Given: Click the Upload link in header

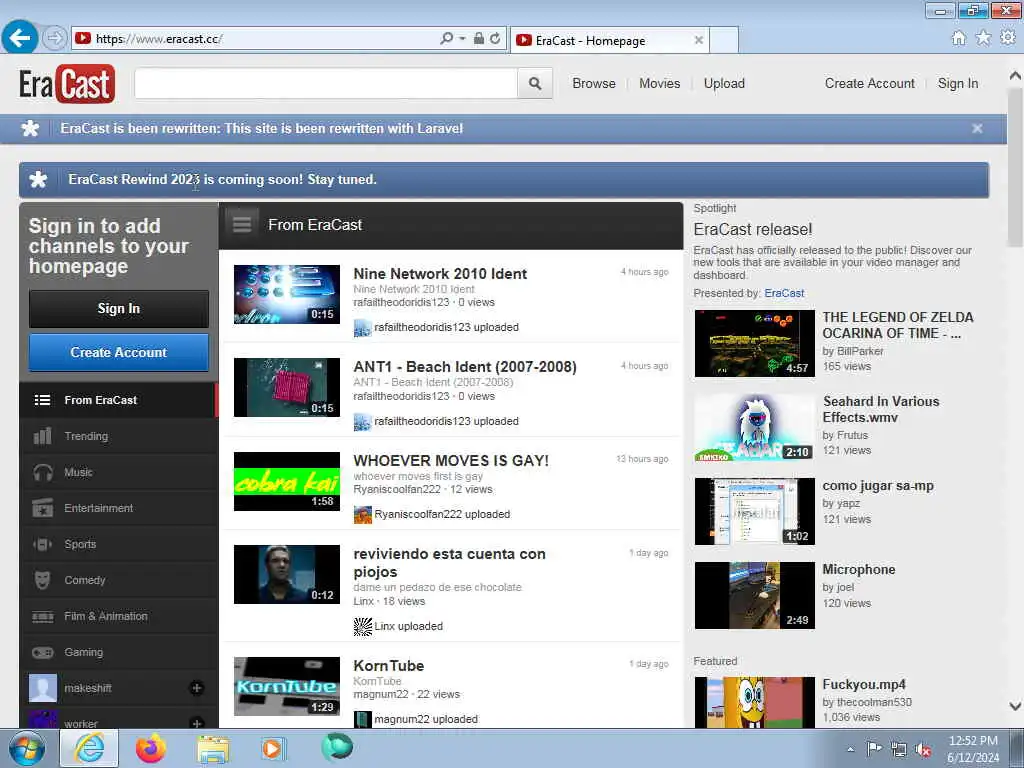Looking at the screenshot, I should tap(724, 84).
